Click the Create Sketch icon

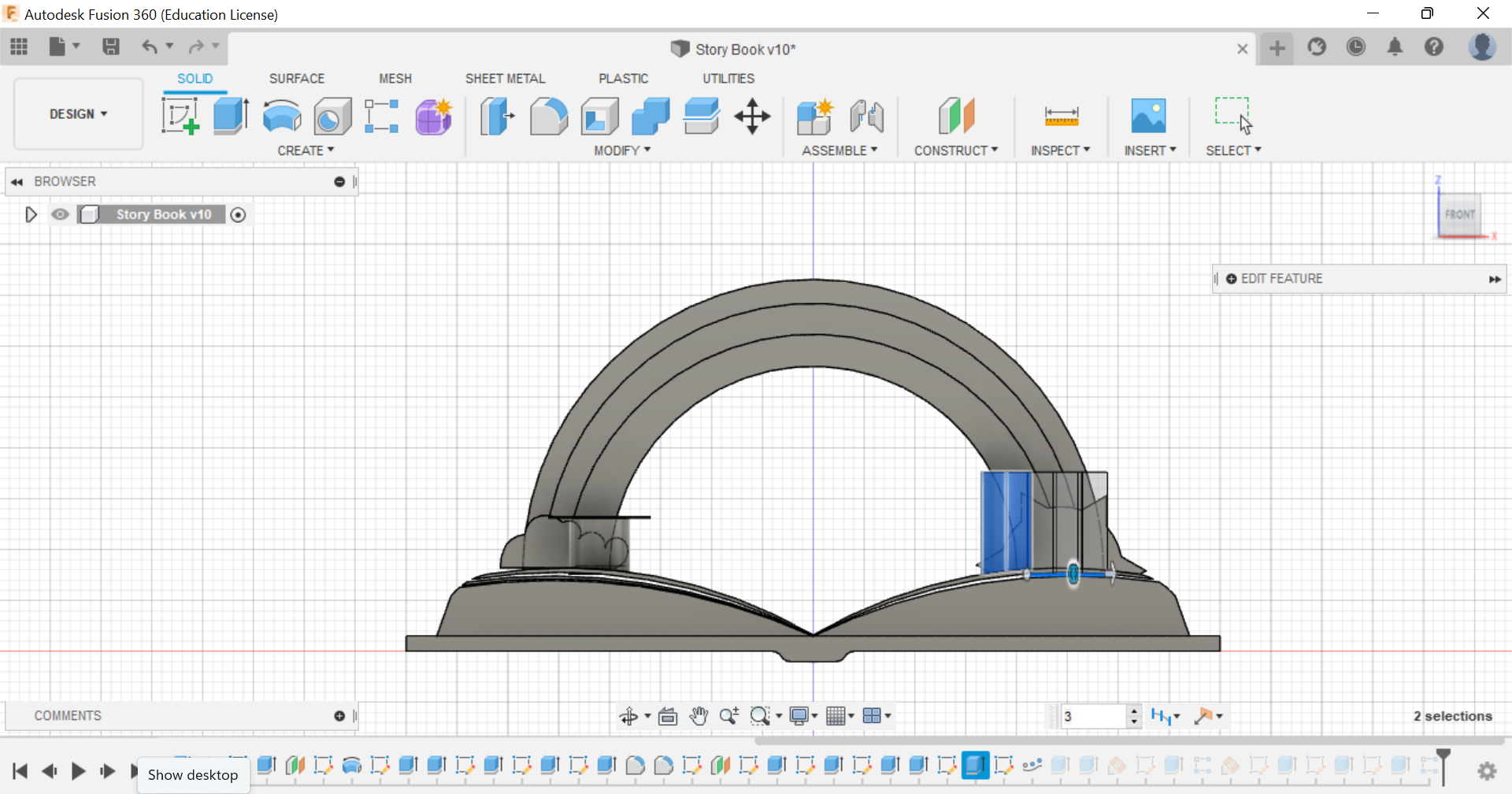[180, 117]
